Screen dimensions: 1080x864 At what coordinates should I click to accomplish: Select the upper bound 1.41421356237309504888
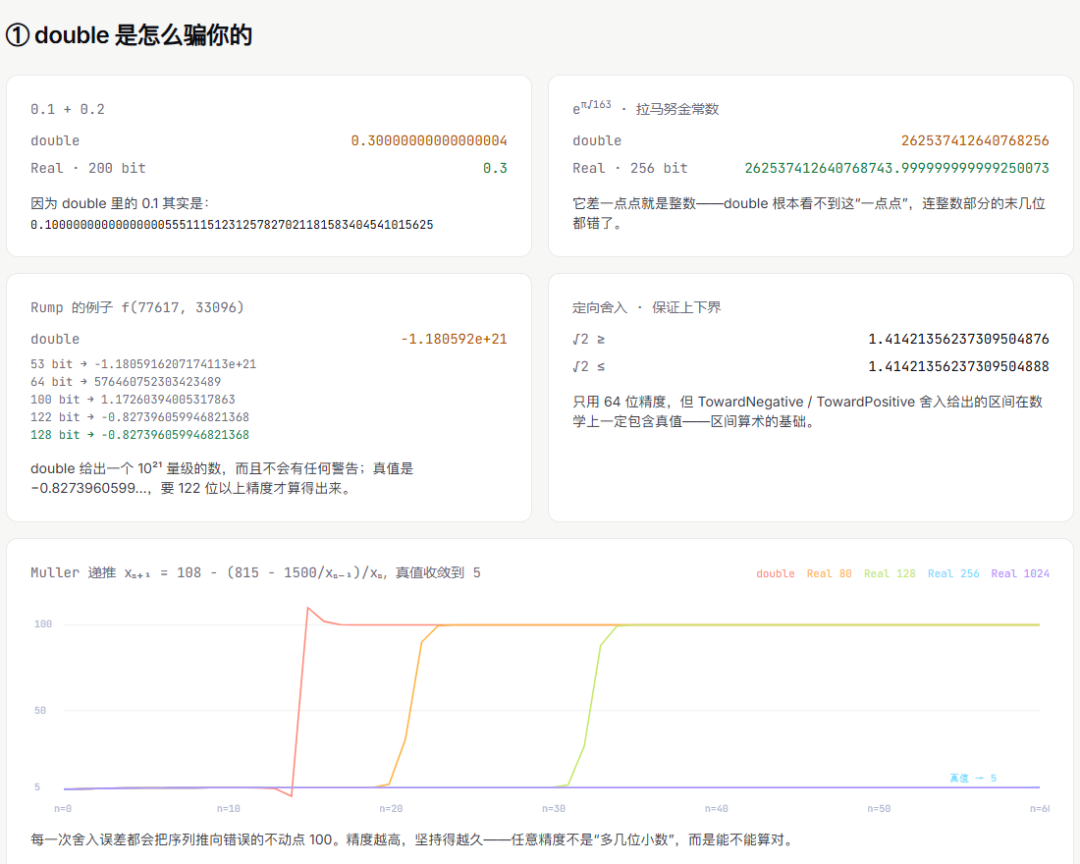(x=958, y=367)
